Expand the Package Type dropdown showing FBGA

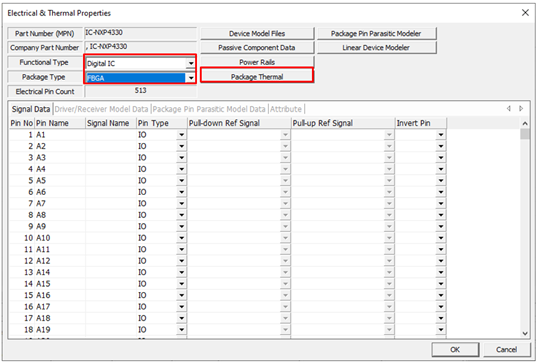point(191,78)
